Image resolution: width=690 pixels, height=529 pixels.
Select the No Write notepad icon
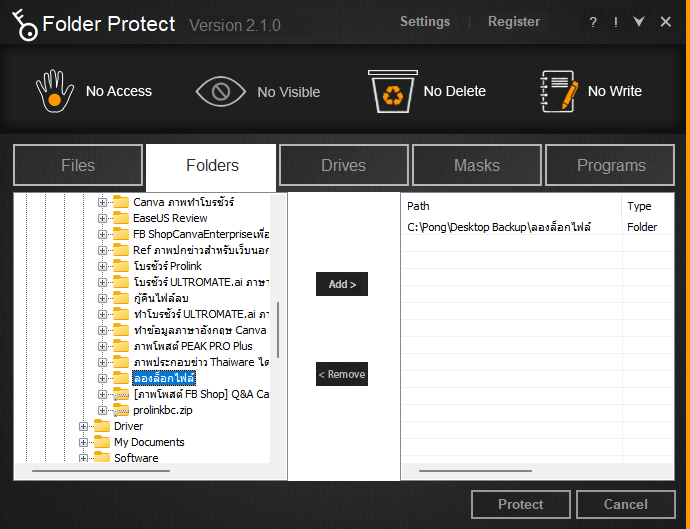(x=559, y=91)
